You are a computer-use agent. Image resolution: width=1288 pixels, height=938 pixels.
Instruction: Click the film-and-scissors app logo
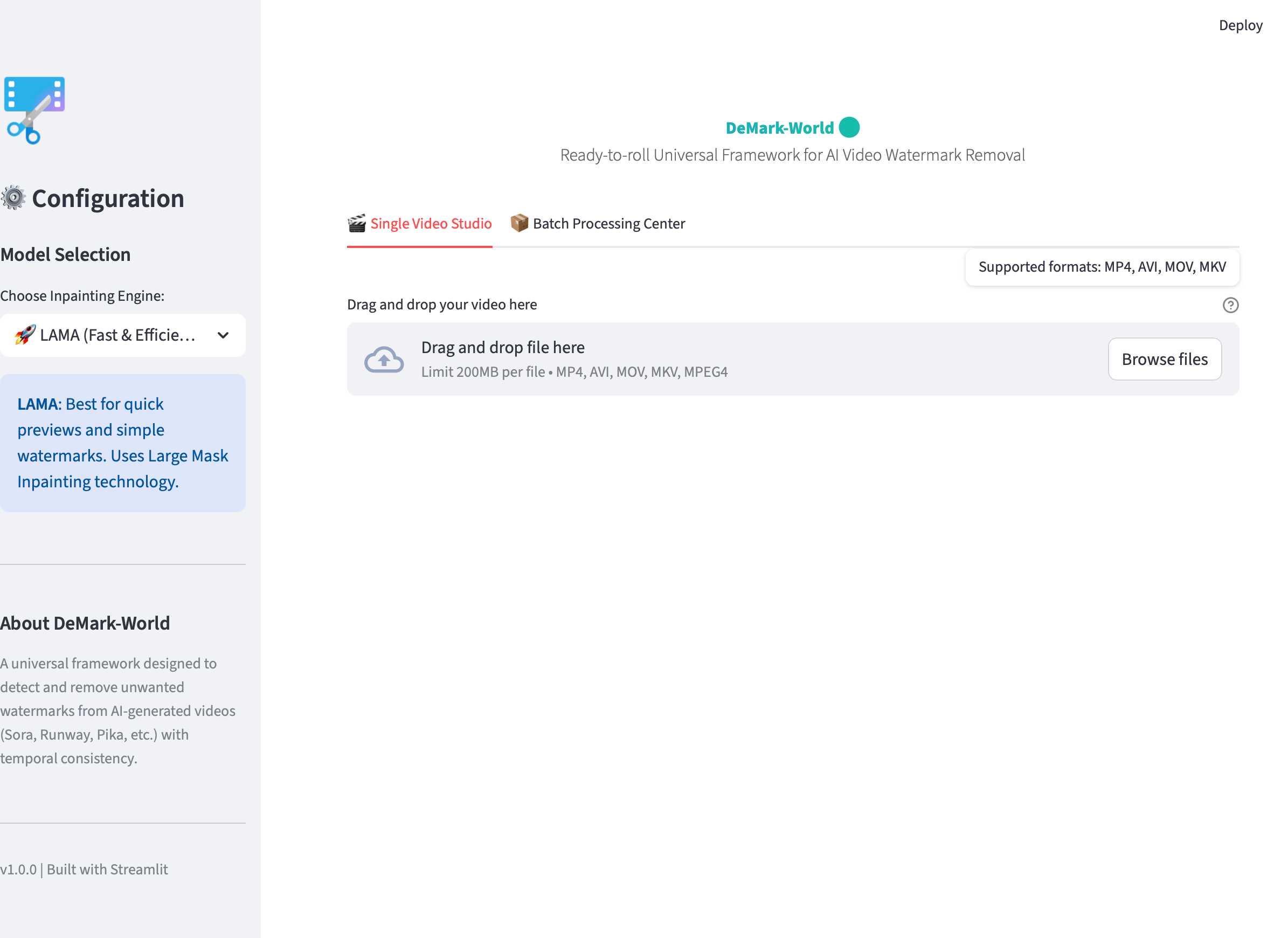coord(34,110)
